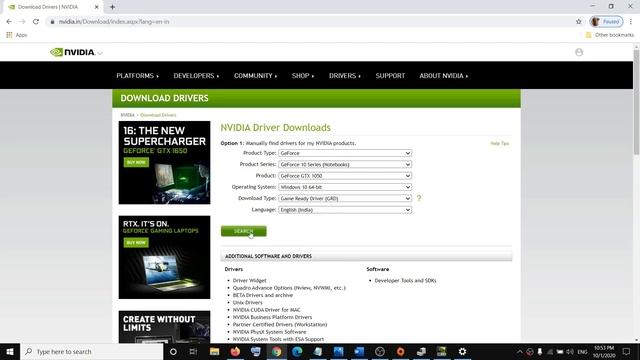Open Microsoft Edge from taskbar

(x=297, y=351)
